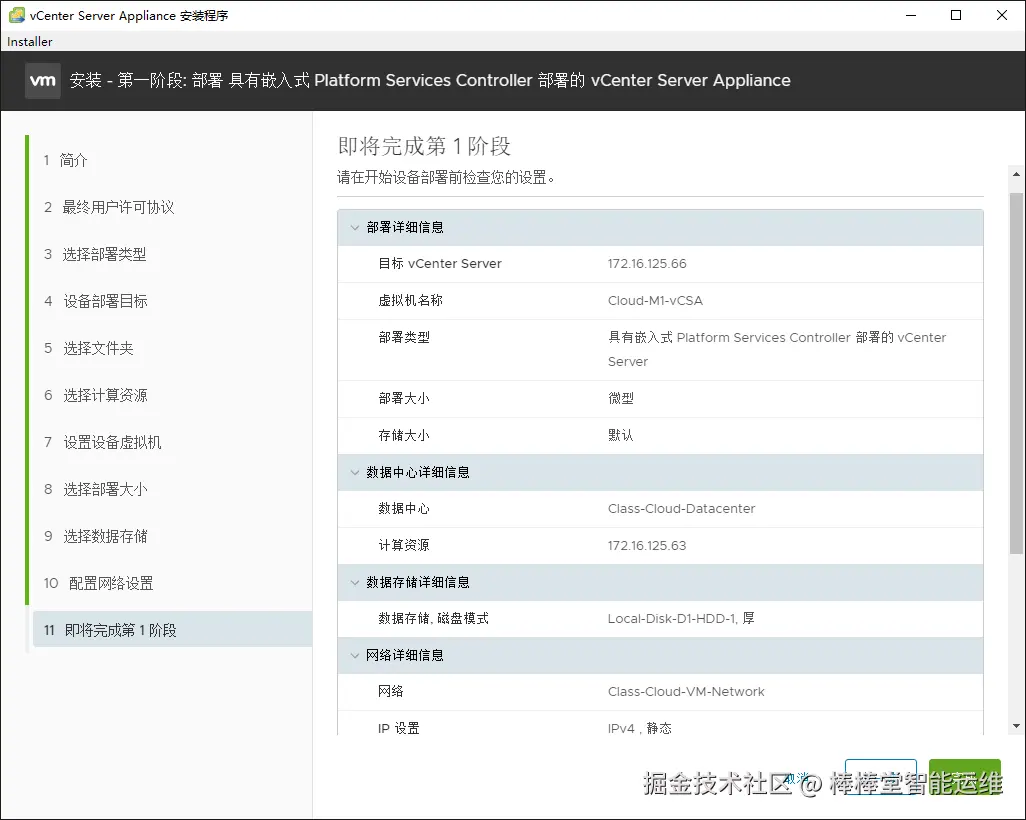Viewport: 1026px width, 820px height.
Task: Click the value Class-Cloud-VM-Network
Action: [686, 691]
